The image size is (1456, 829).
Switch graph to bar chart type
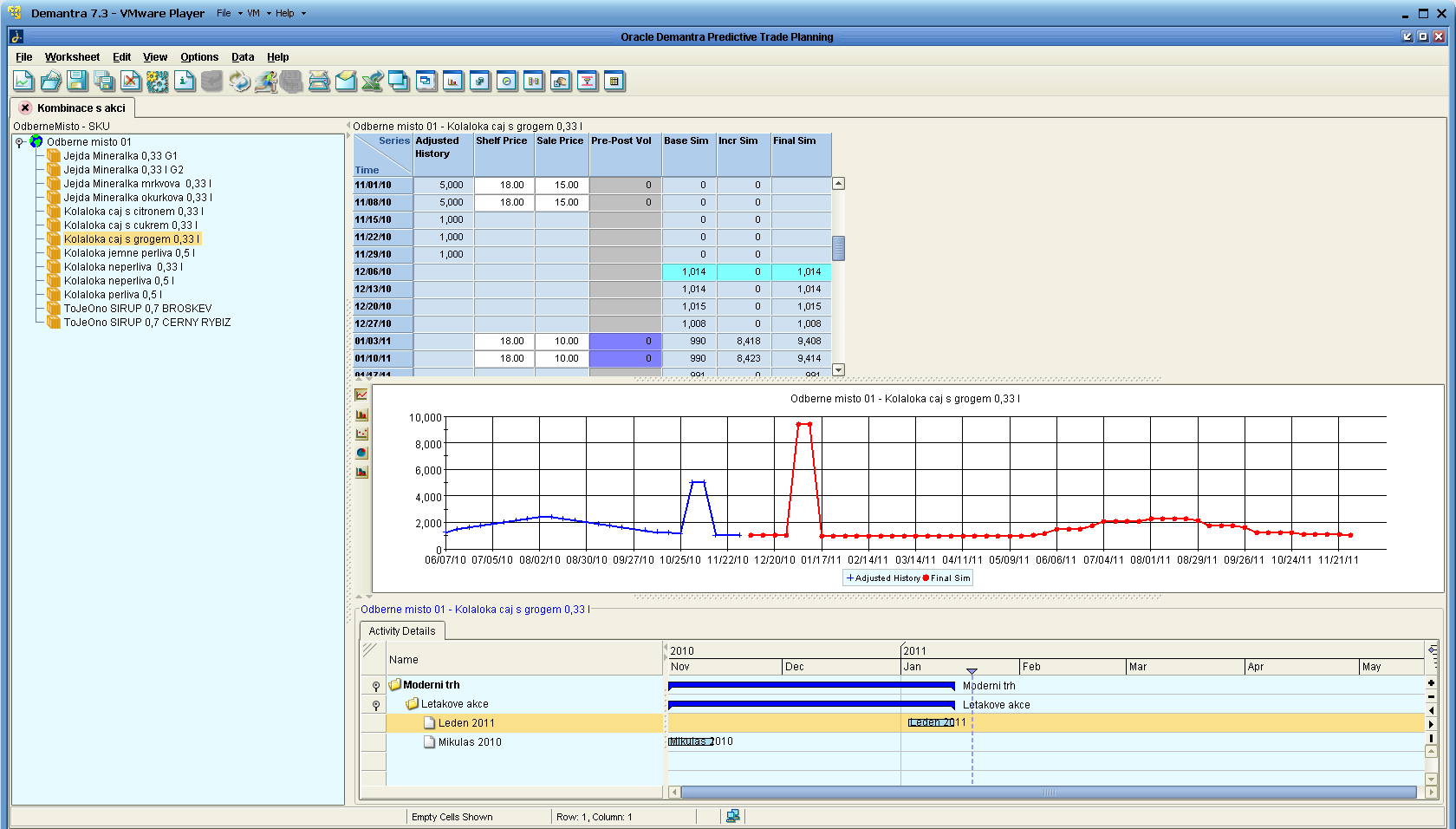tap(361, 414)
